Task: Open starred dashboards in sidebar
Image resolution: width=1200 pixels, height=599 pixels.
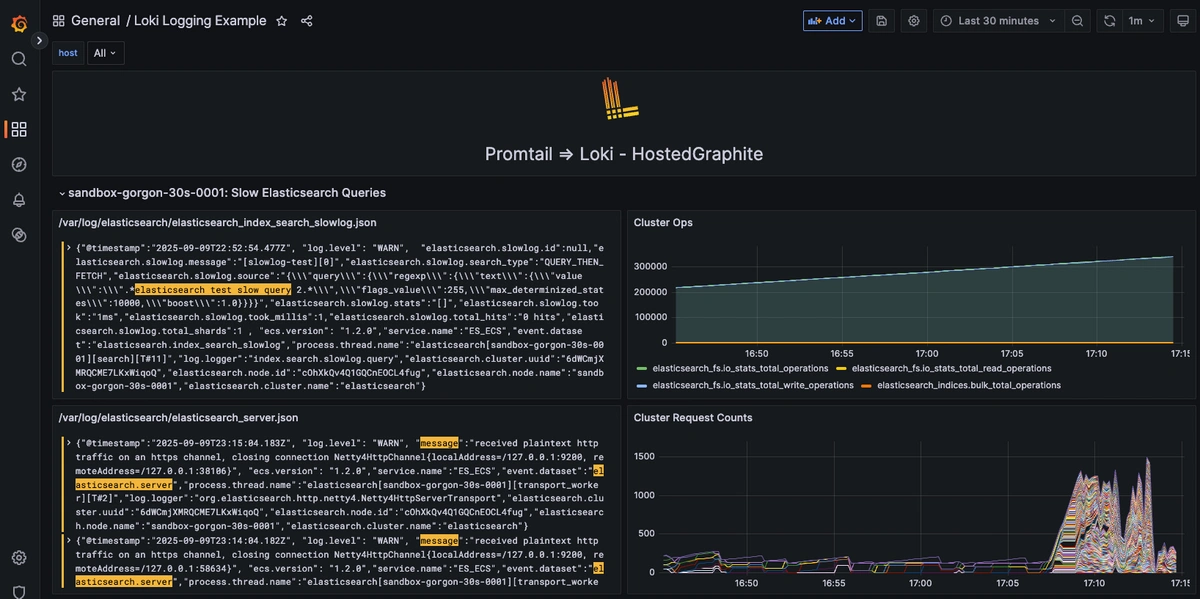Action: click(19, 94)
